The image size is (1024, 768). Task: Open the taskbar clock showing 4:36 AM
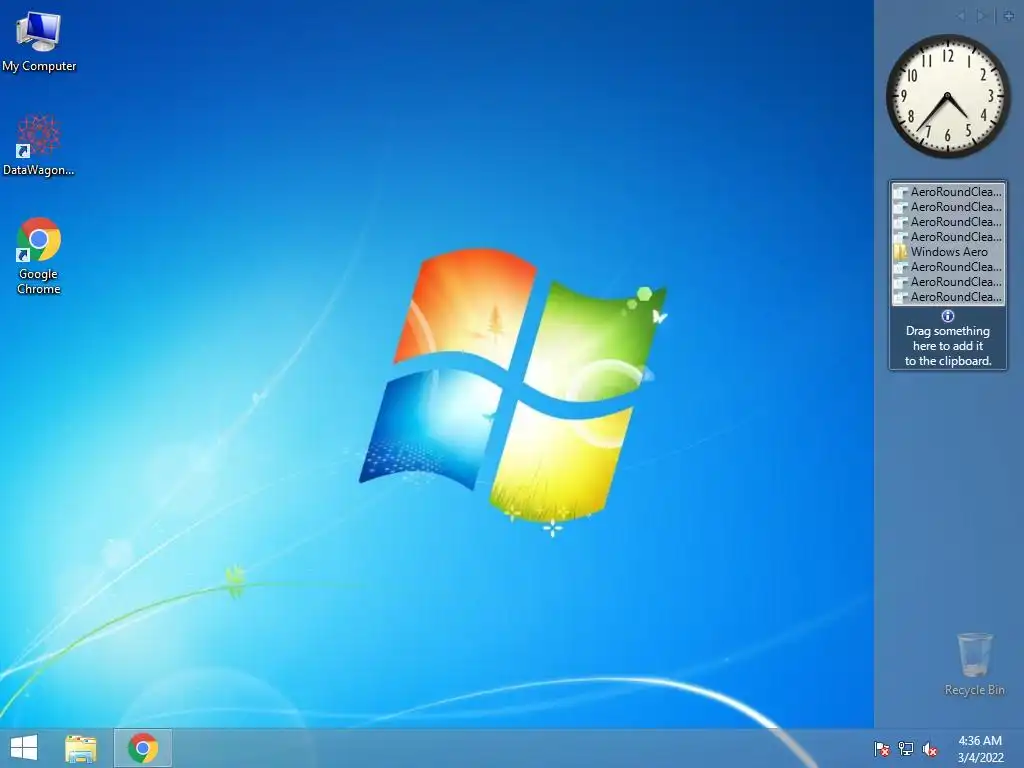pos(980,749)
